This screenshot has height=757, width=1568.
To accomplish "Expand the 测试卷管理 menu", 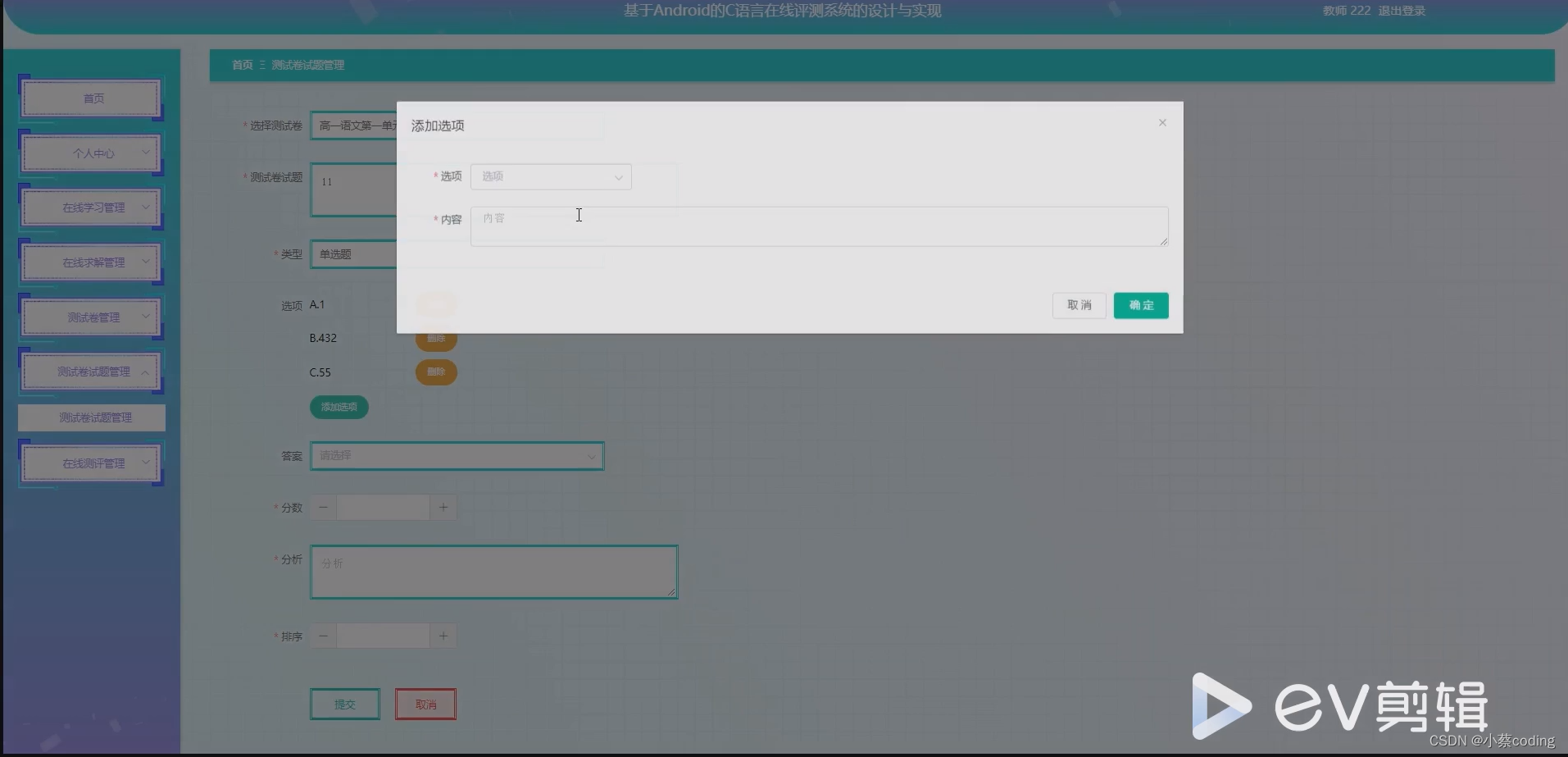I will pyautogui.click(x=91, y=317).
